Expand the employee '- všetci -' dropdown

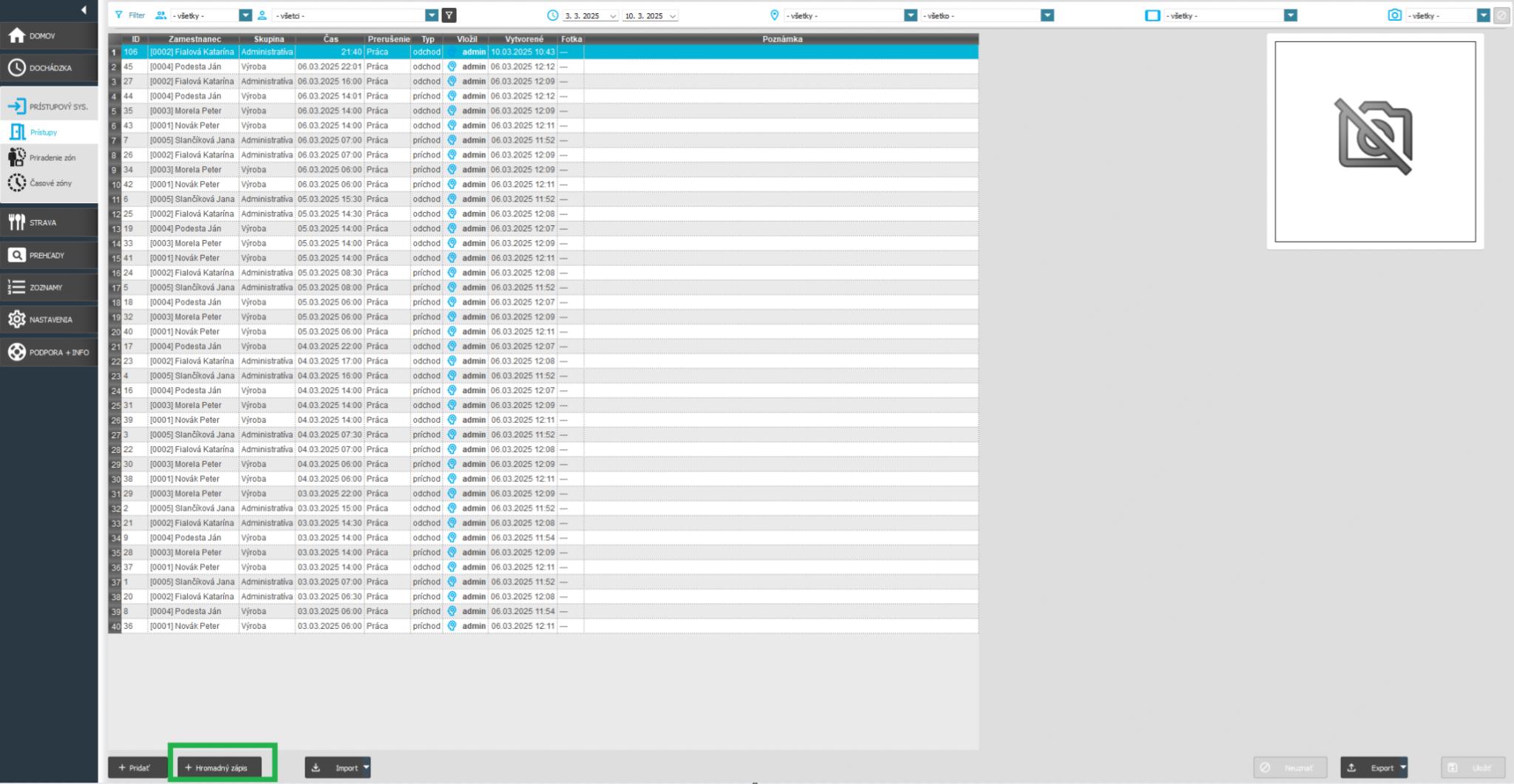(432, 15)
